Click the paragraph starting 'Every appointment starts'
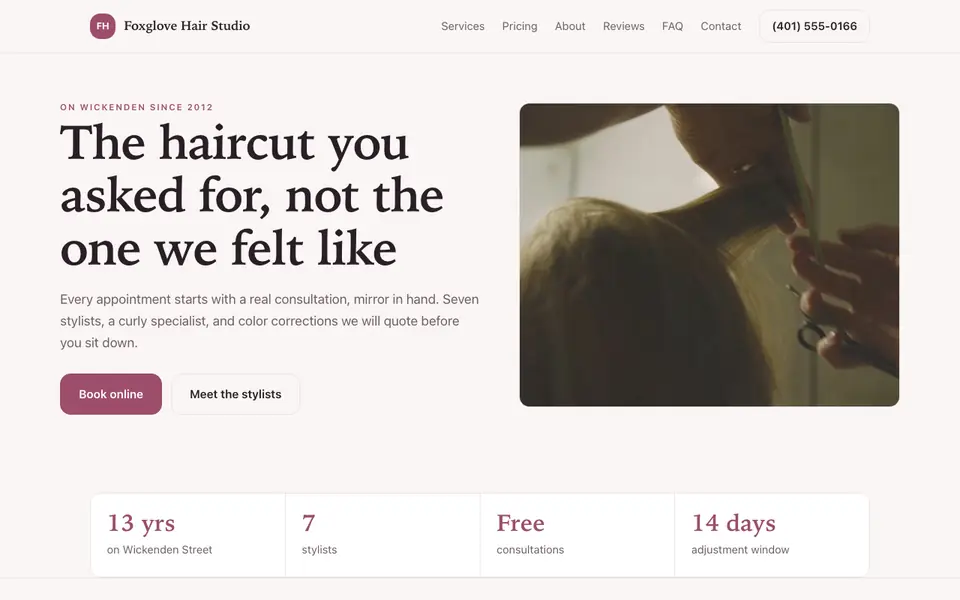The image size is (960, 600). (x=269, y=321)
